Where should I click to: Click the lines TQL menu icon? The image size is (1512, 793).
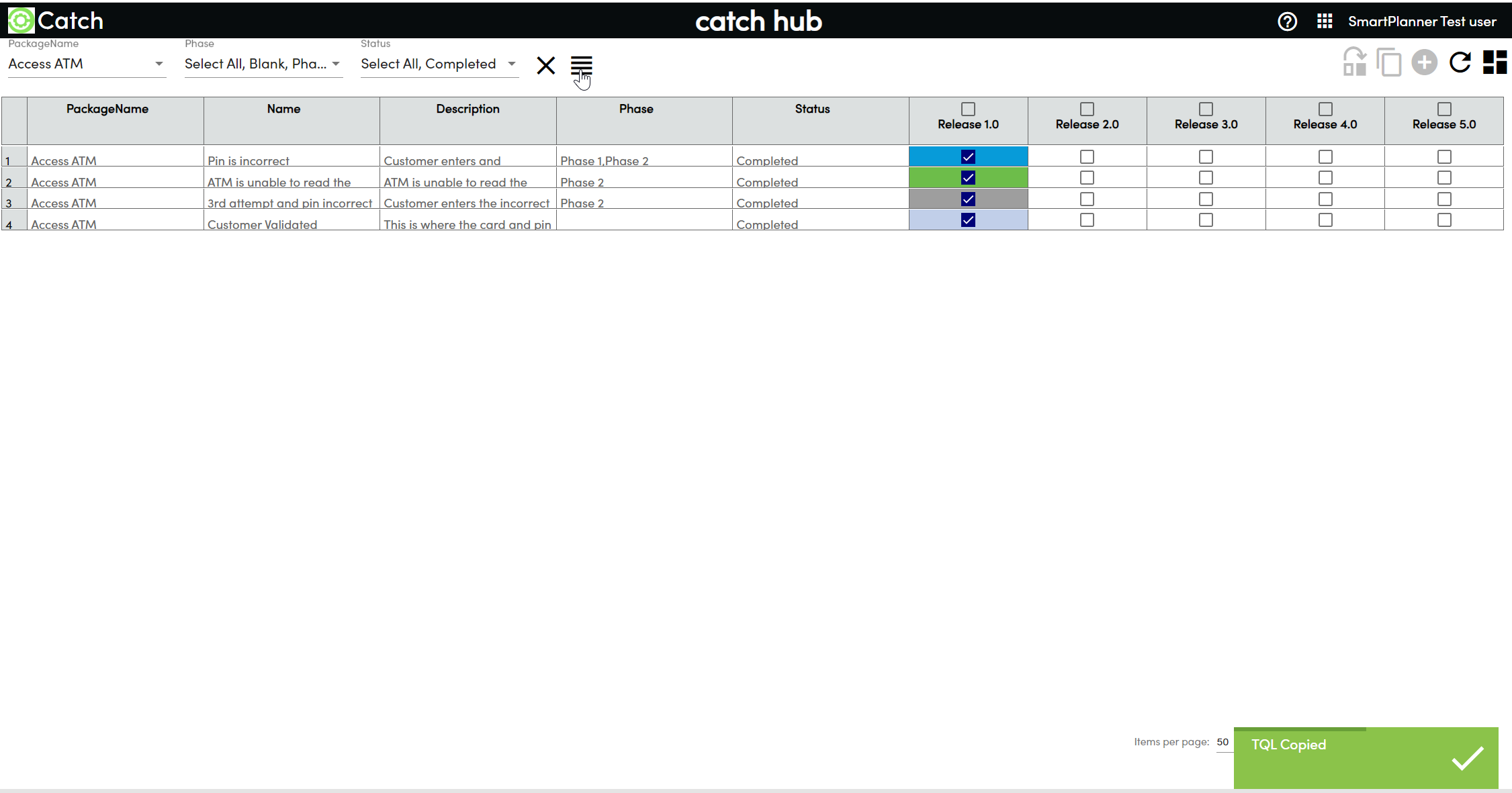pyautogui.click(x=581, y=65)
